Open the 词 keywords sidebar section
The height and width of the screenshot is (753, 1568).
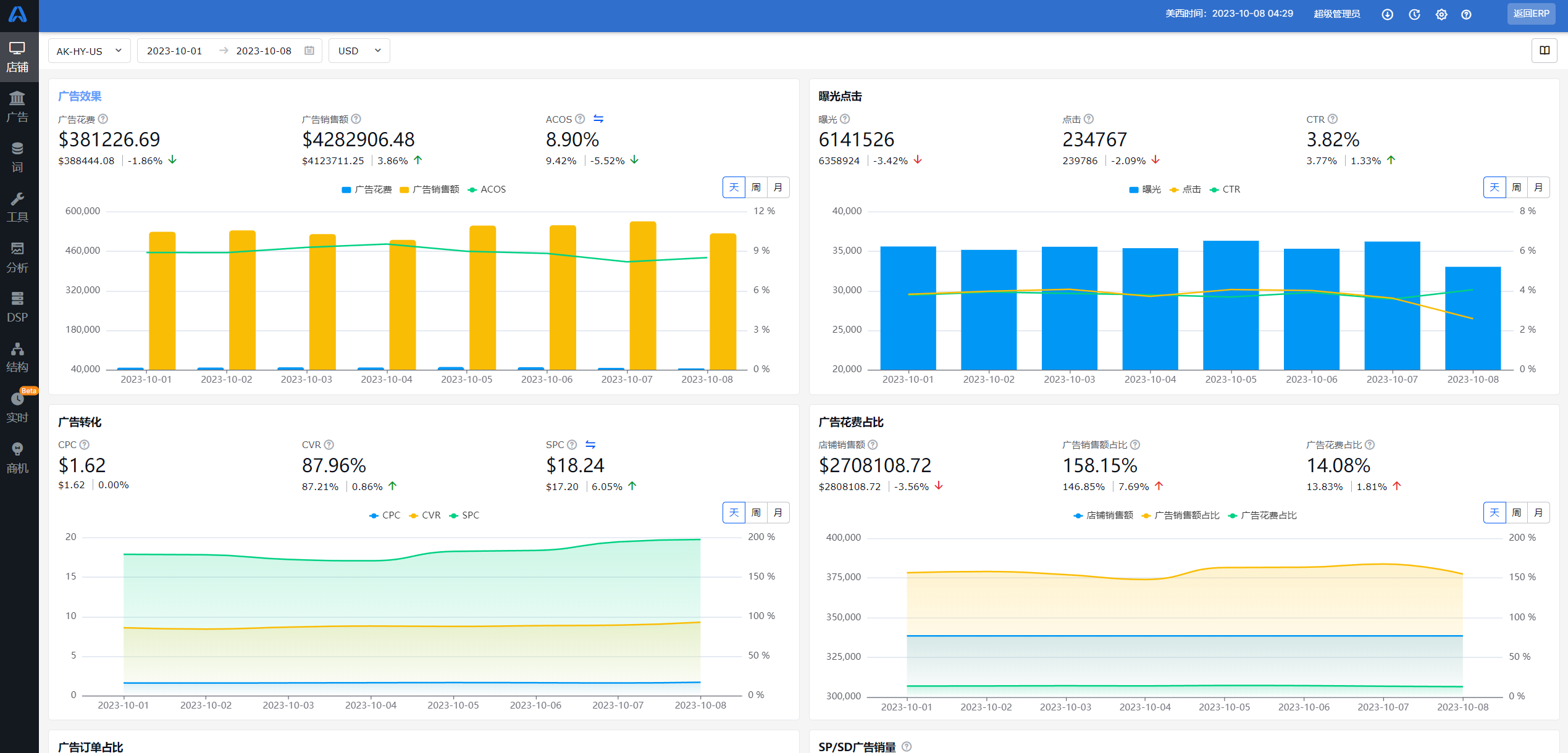pos(17,157)
